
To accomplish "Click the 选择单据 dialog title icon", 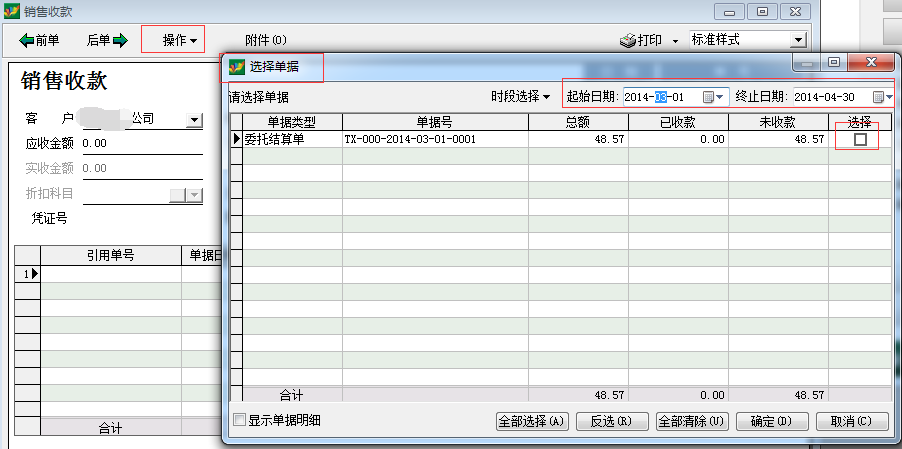I will tap(237, 68).
